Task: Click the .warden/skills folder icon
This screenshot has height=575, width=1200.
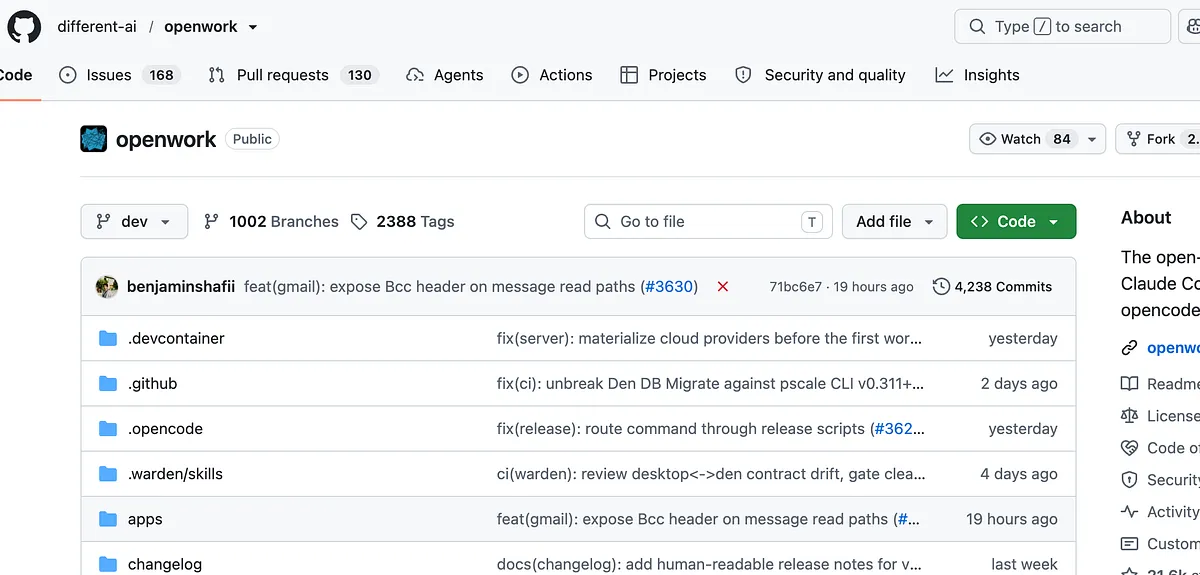Action: (x=108, y=474)
